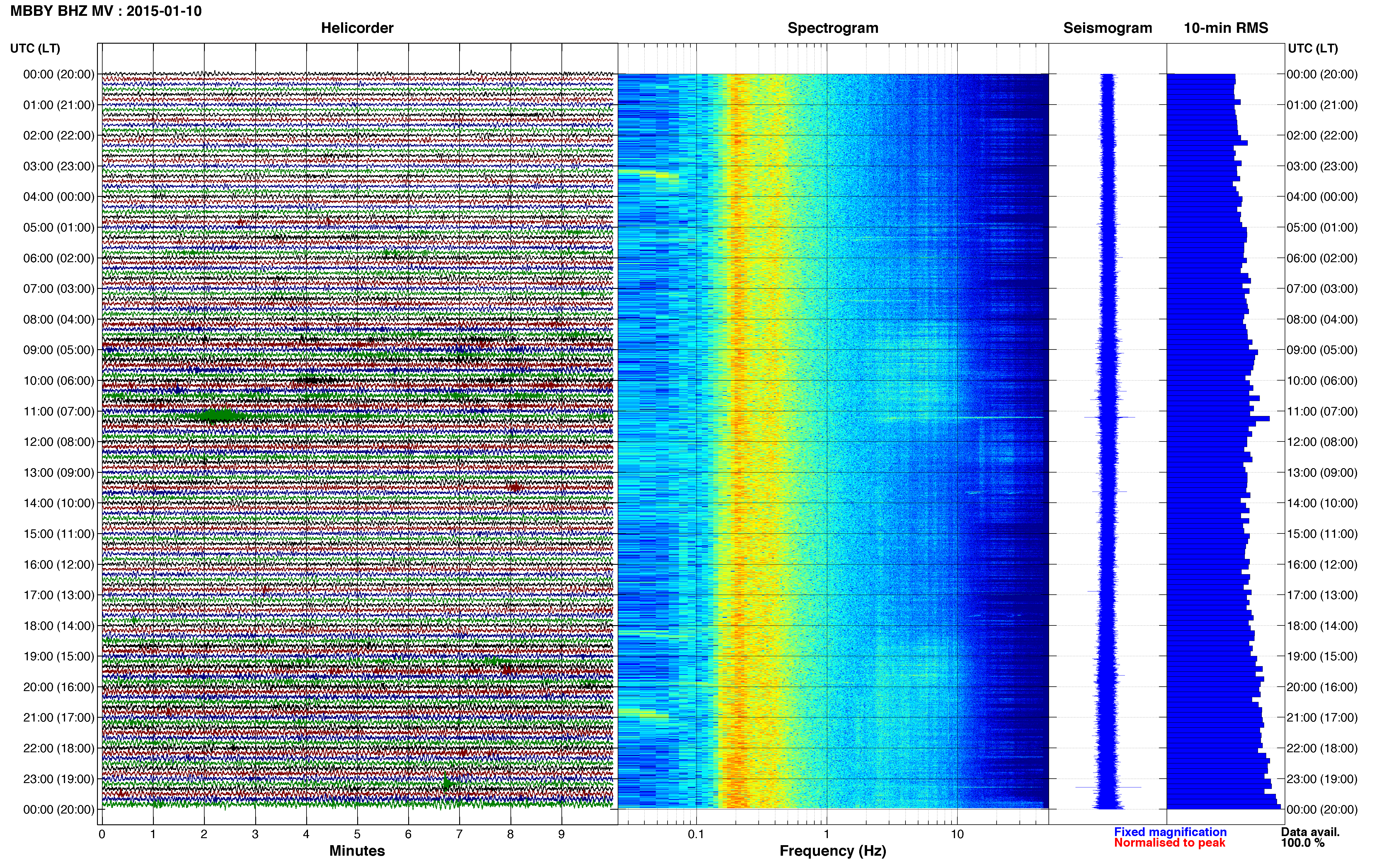Click the Minutes axis label
Viewport: 1389px width, 868px height.
[x=357, y=851]
